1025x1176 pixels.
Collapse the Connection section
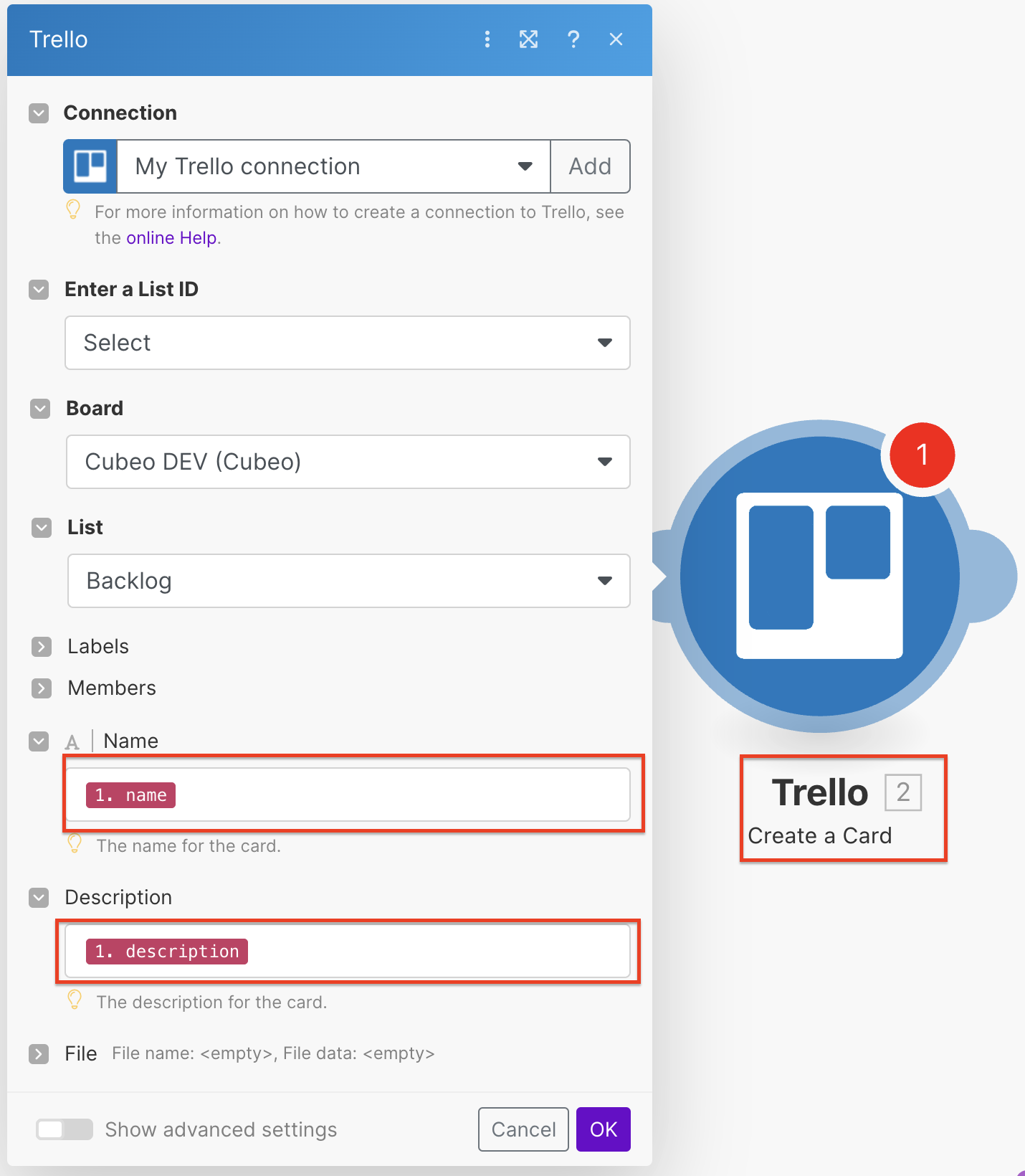39,113
